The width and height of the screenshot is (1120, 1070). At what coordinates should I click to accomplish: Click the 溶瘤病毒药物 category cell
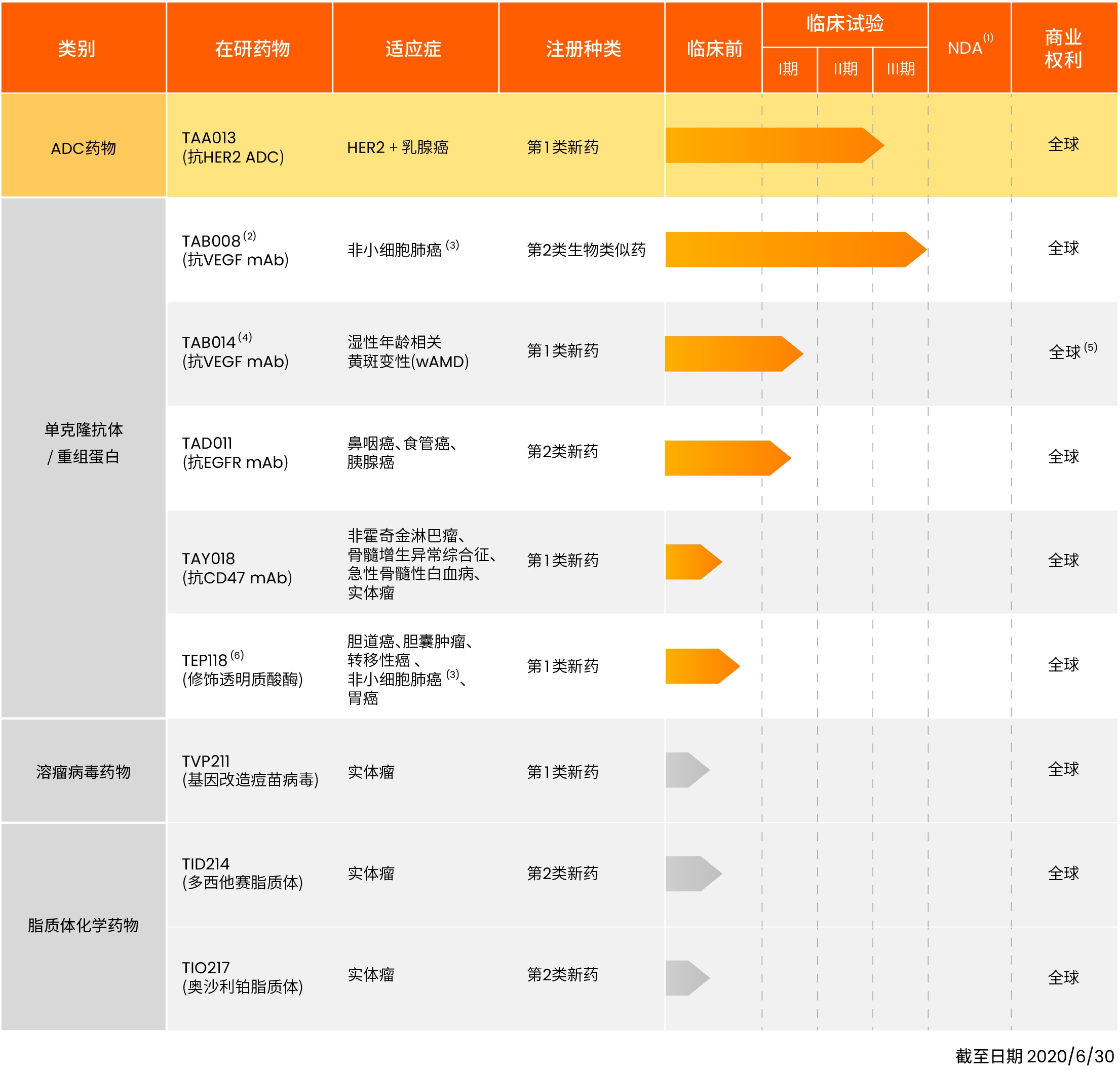(x=83, y=772)
